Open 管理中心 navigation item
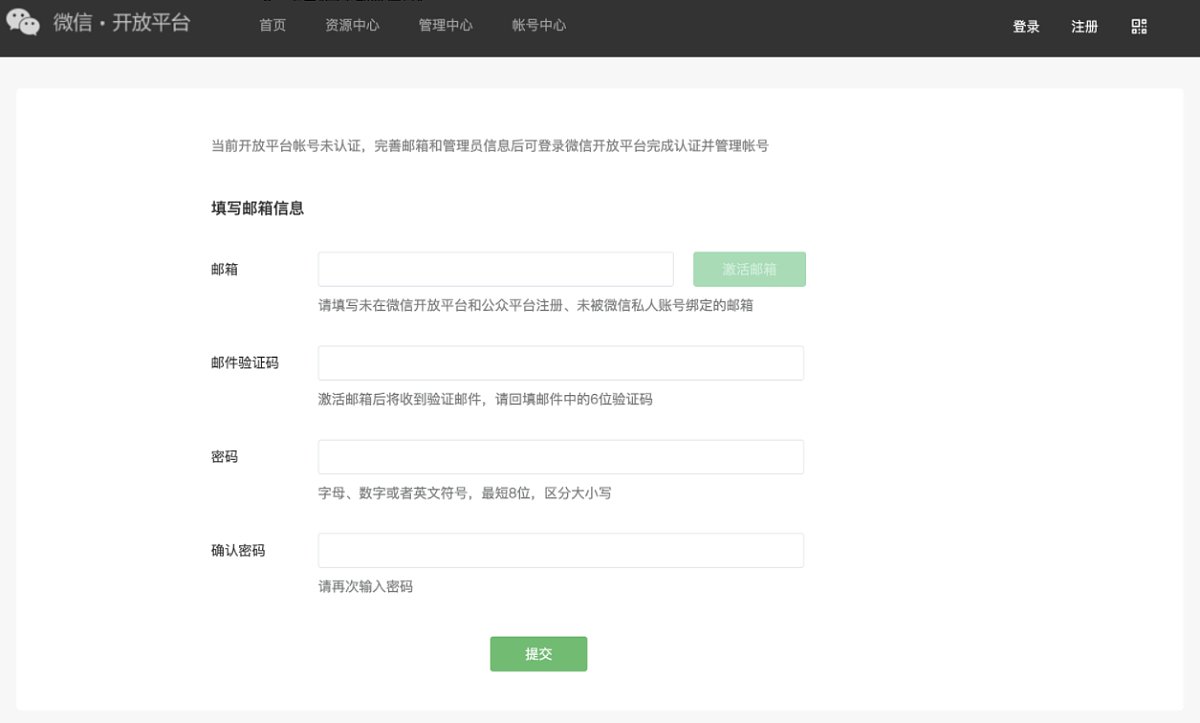The image size is (1200, 723). tap(446, 25)
